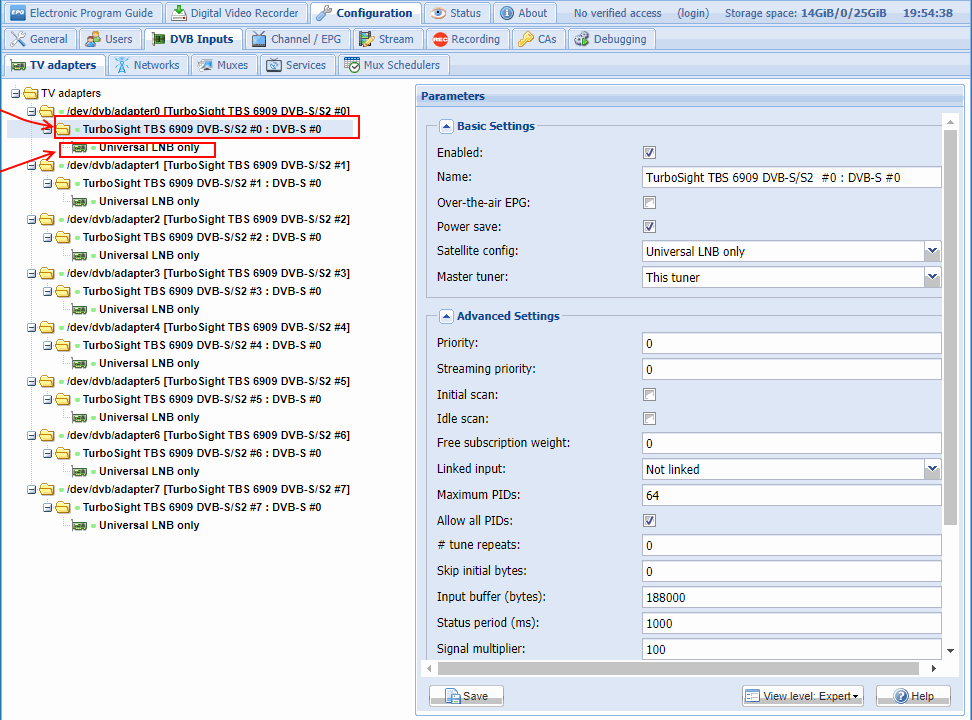Click folder icon of TurboSight #7 : DVB-S #0

(x=63, y=507)
